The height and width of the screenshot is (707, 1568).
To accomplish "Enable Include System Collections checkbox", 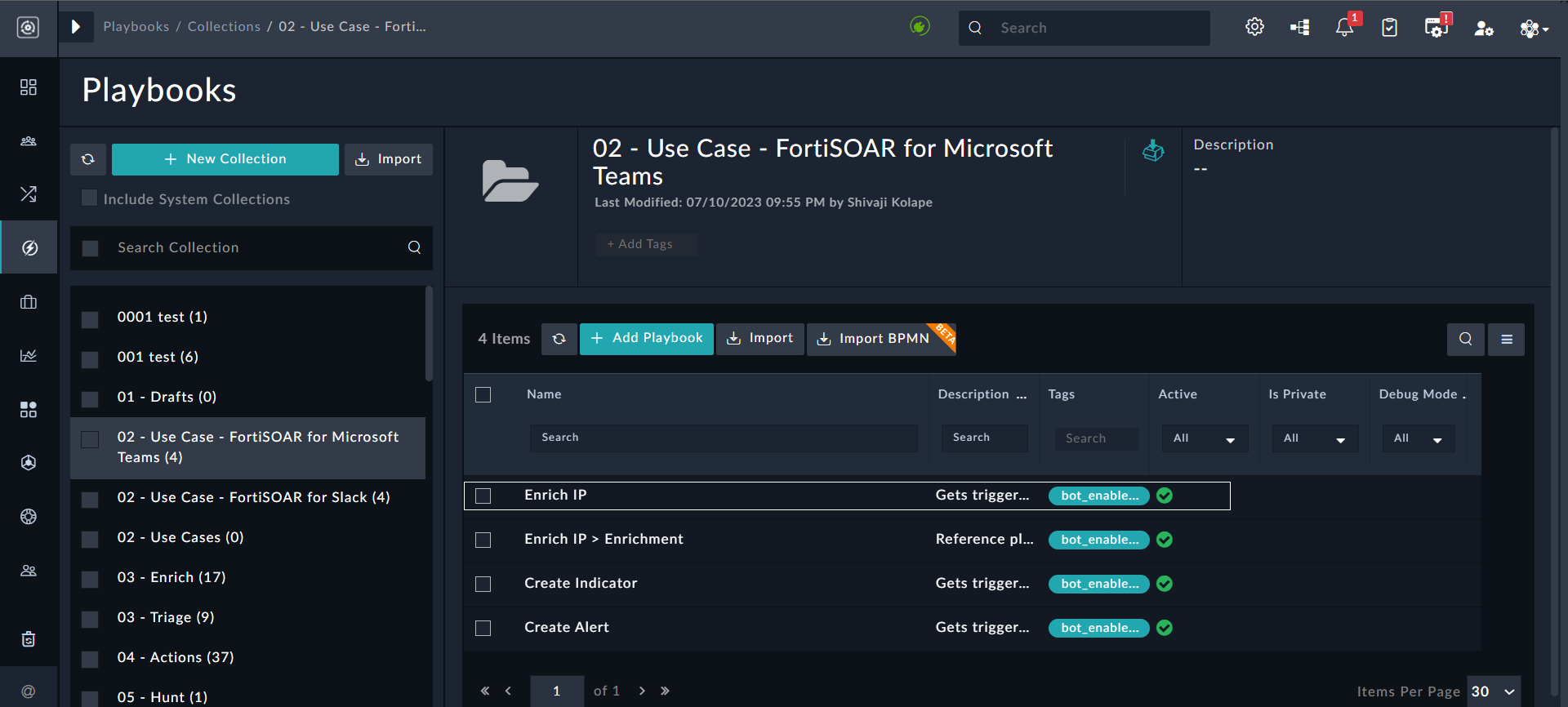I will click(x=90, y=198).
